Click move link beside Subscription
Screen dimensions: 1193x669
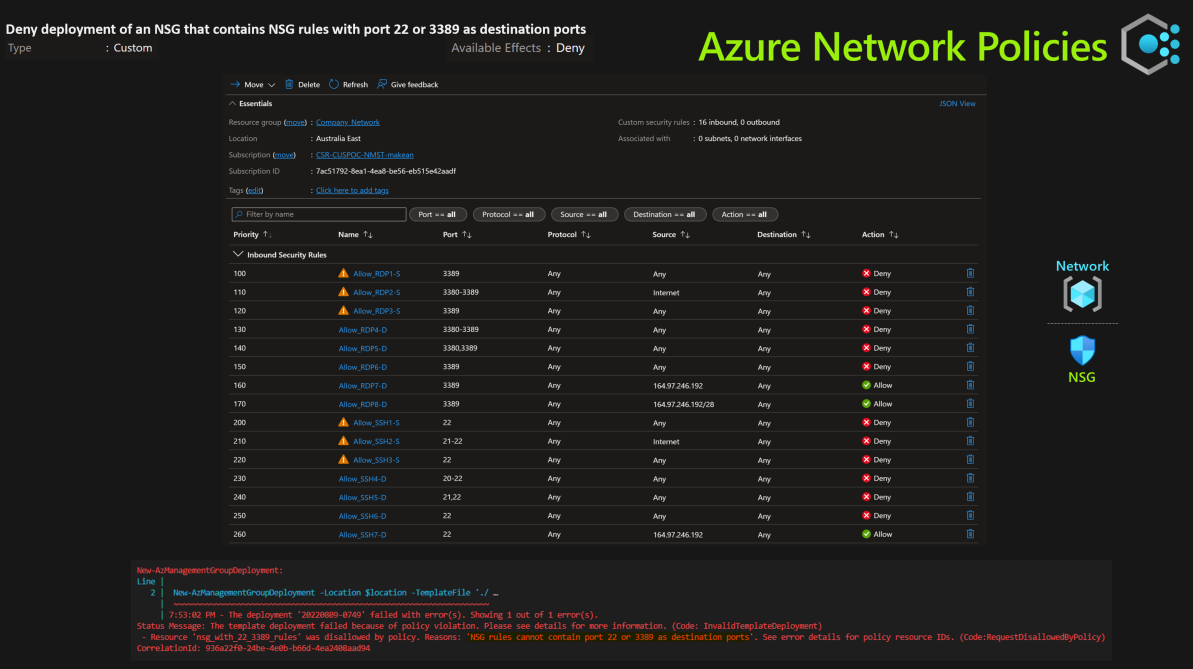pyautogui.click(x=284, y=155)
